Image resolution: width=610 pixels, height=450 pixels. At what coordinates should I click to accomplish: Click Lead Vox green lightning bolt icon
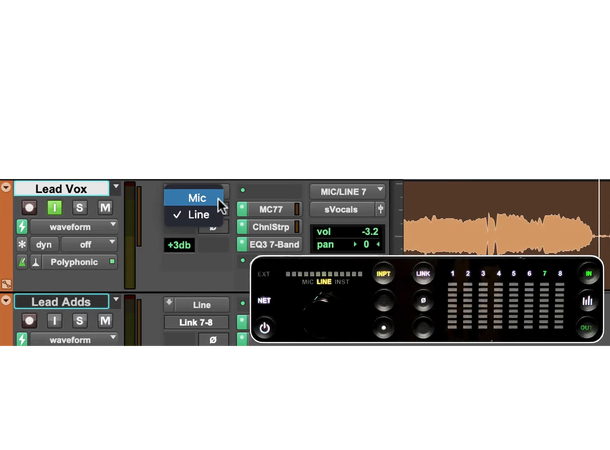[x=22, y=227]
